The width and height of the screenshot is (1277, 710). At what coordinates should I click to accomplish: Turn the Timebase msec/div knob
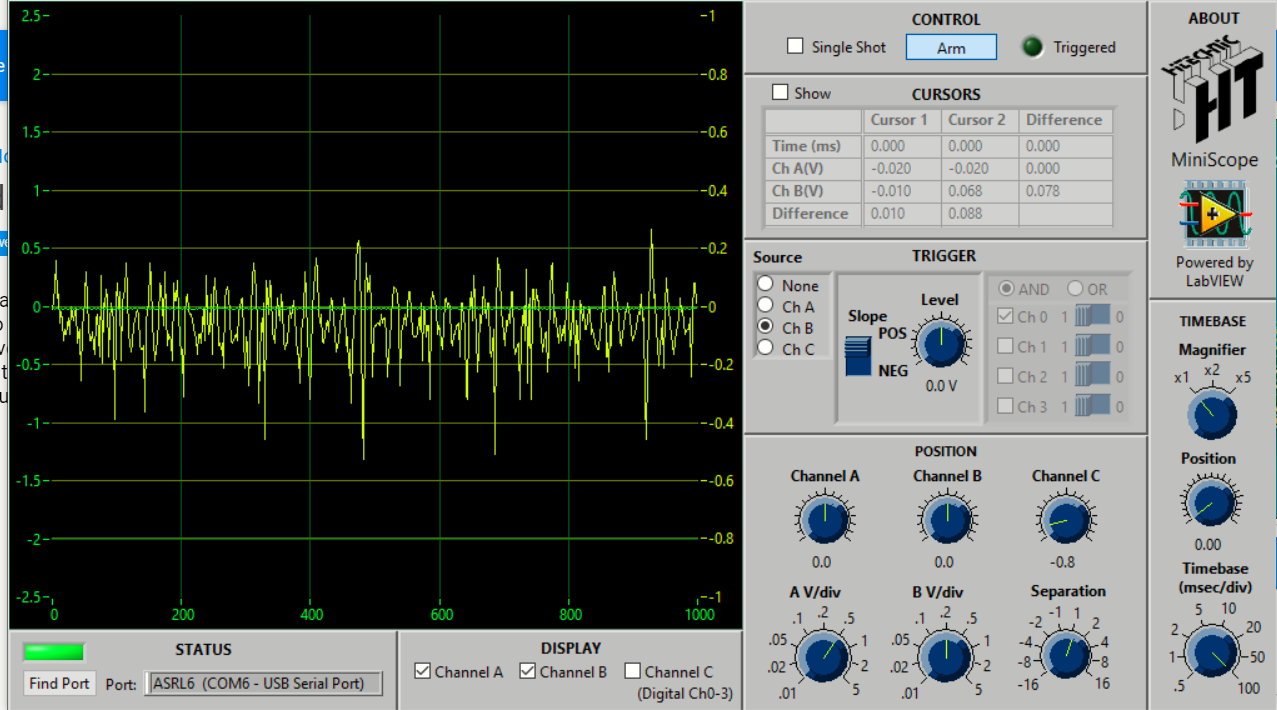1211,654
